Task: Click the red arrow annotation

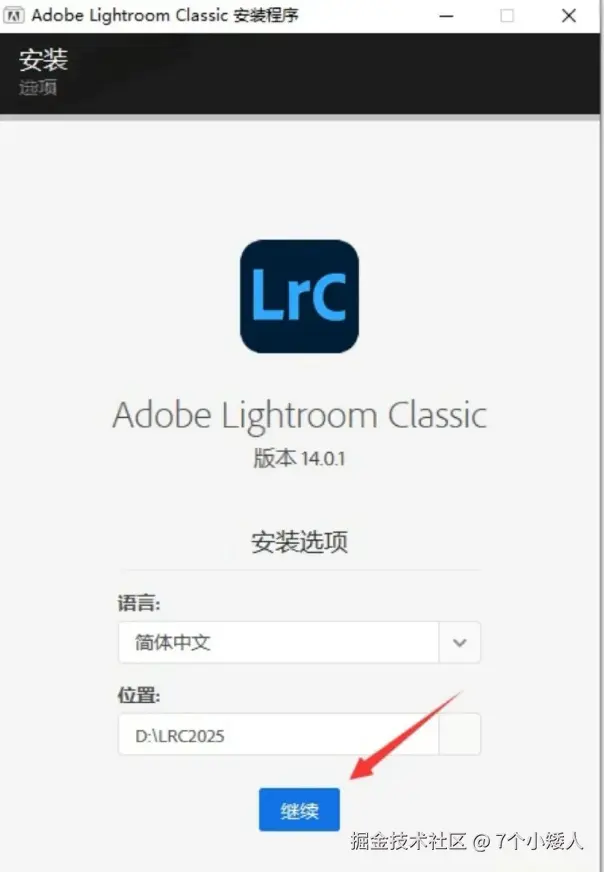Action: [x=406, y=735]
